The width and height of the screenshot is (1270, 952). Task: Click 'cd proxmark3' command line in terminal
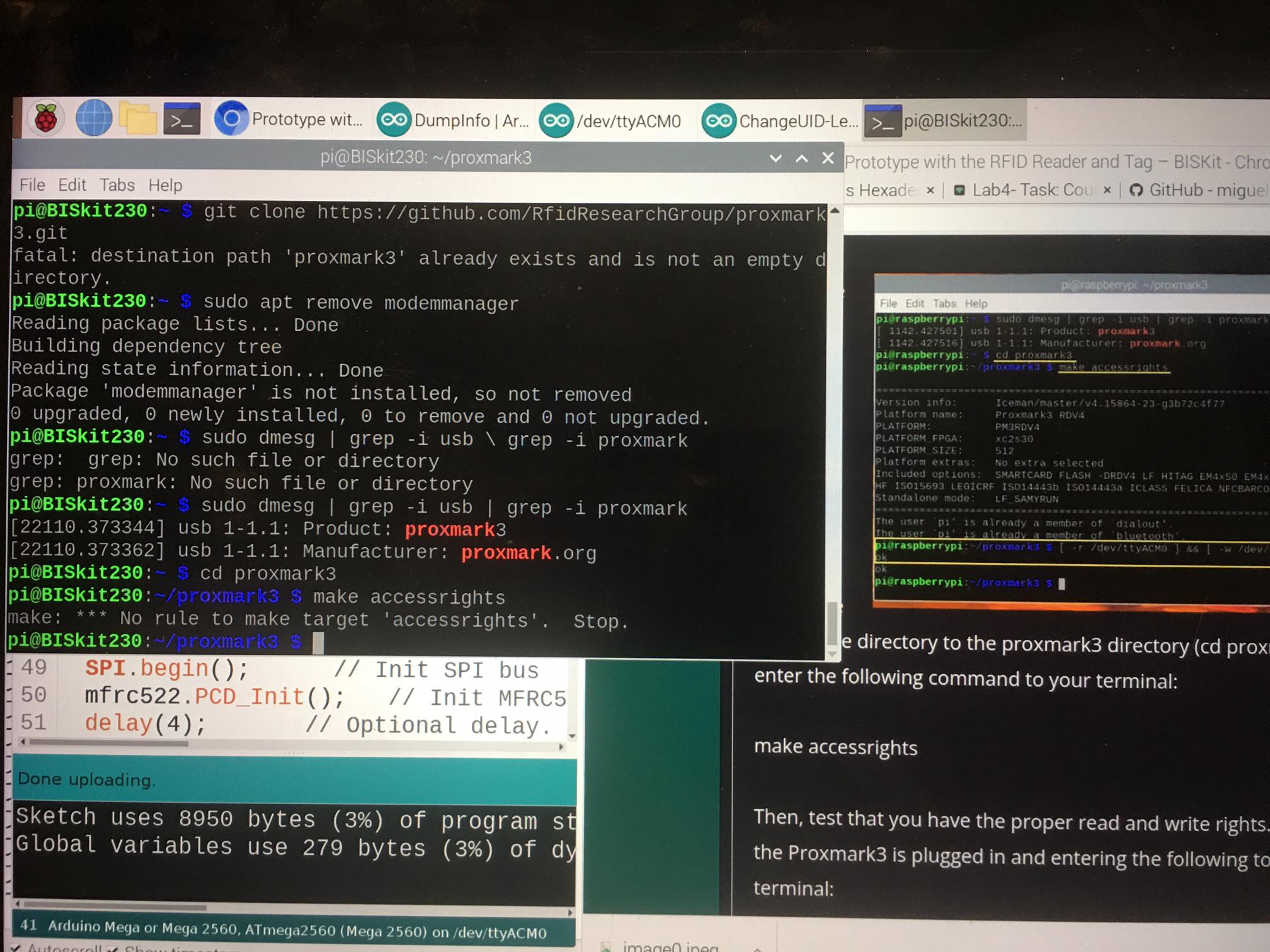point(173,574)
